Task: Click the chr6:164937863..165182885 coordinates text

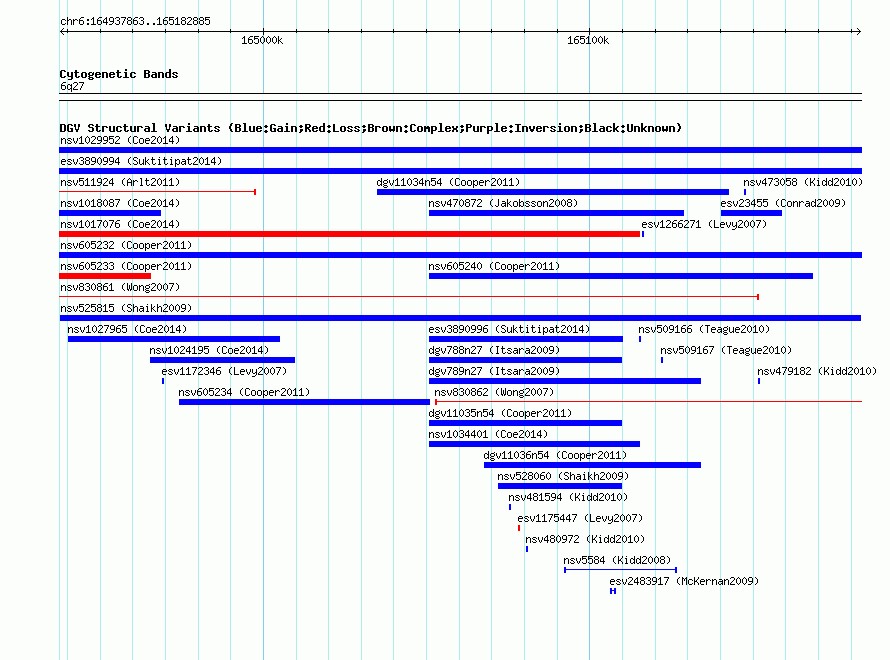Action: pos(135,21)
